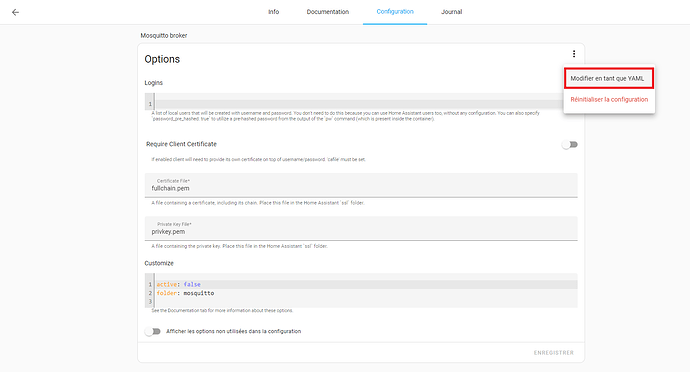Click line number 1 in Logins editor
The width and height of the screenshot is (690, 372).
click(150, 104)
